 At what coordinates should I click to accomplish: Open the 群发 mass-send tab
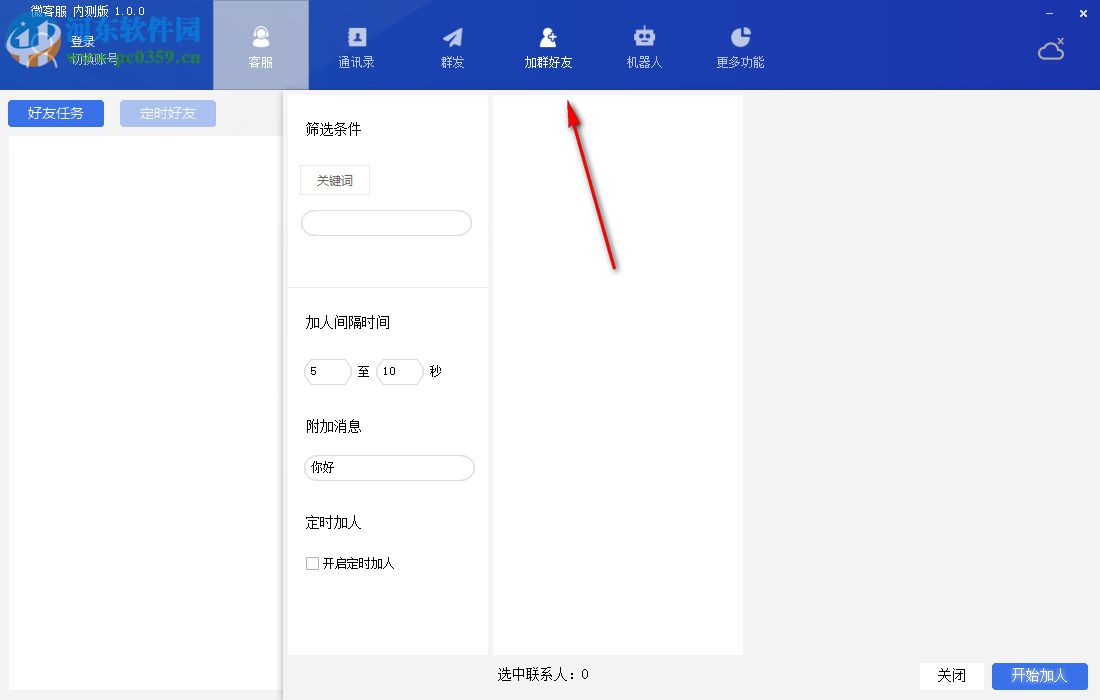[x=452, y=46]
